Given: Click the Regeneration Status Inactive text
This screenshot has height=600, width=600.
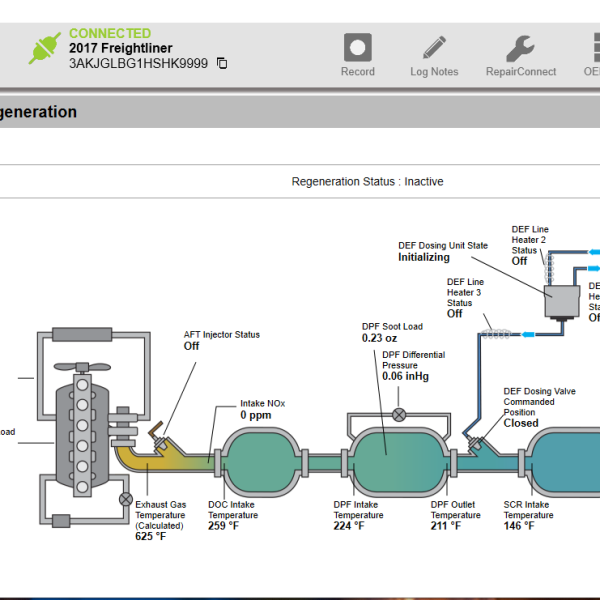Looking at the screenshot, I should tap(367, 182).
